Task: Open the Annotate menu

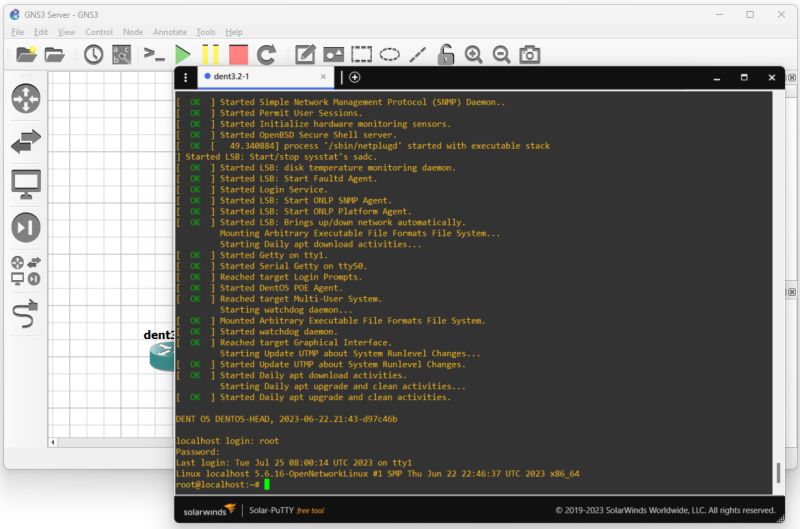Action: pyautogui.click(x=170, y=32)
